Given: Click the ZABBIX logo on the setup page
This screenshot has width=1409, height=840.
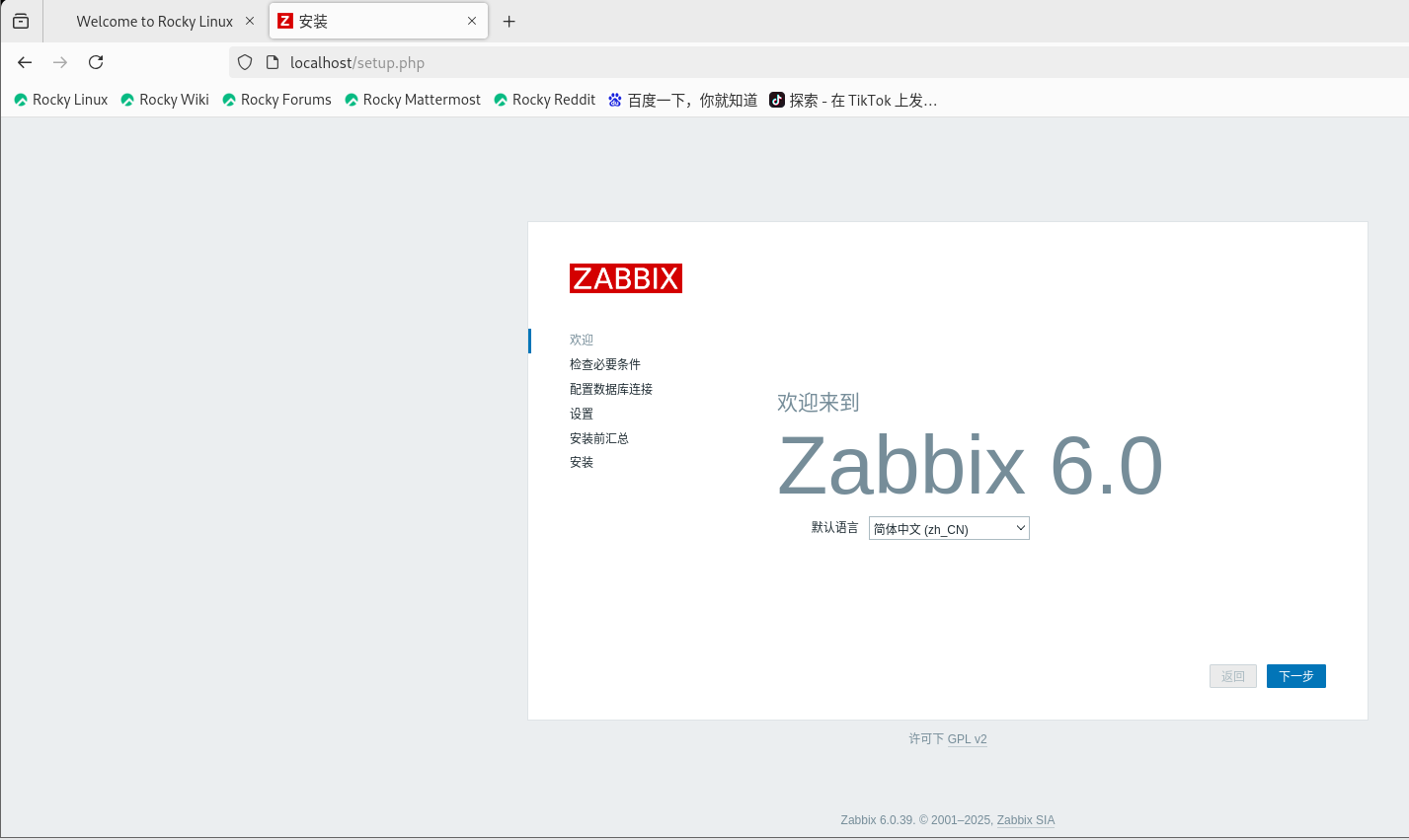Looking at the screenshot, I should (625, 277).
